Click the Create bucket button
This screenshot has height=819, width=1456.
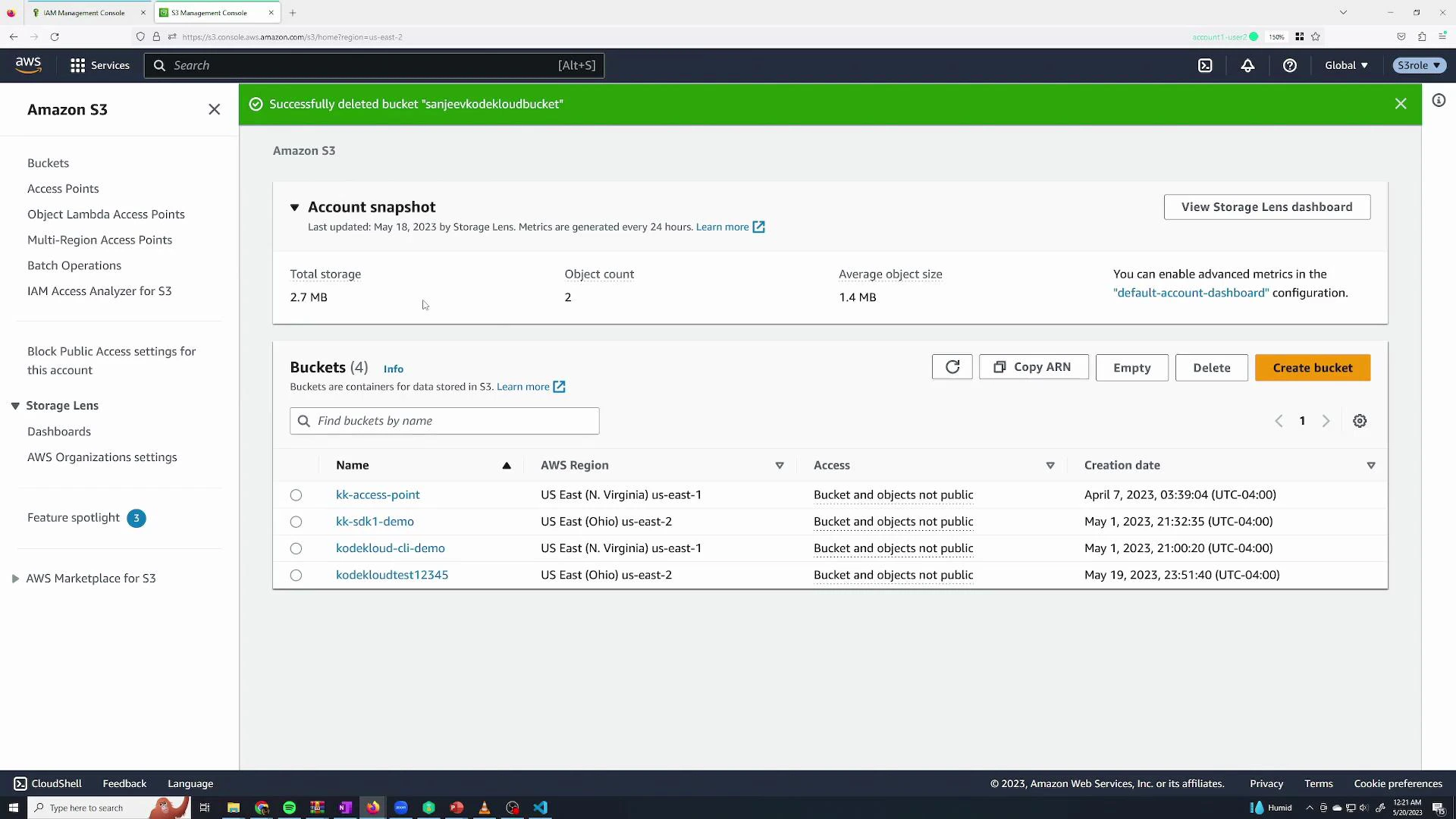pos(1313,367)
